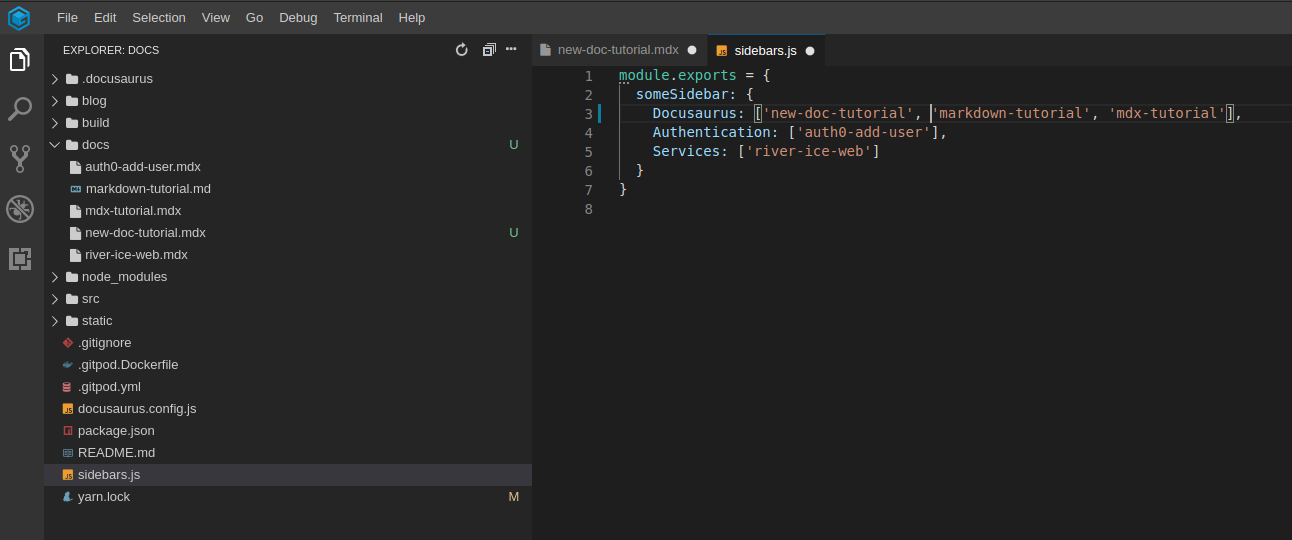Click U status badge on docs folder
The image size is (1292, 540).
point(514,145)
